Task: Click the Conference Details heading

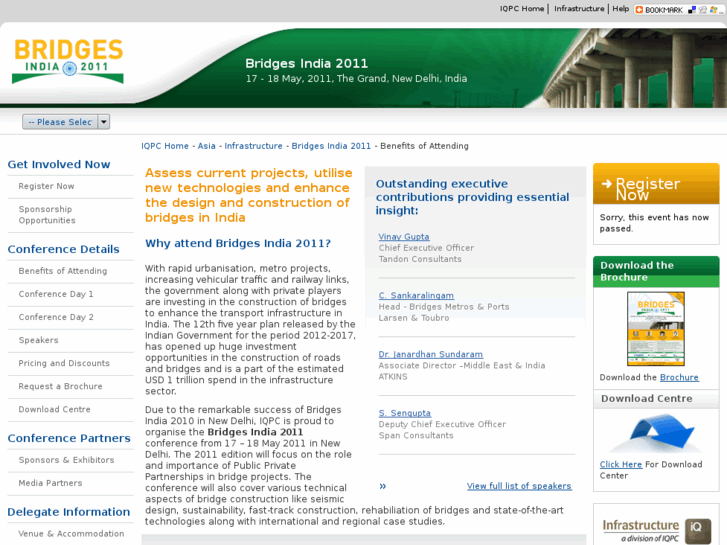Action: (64, 250)
